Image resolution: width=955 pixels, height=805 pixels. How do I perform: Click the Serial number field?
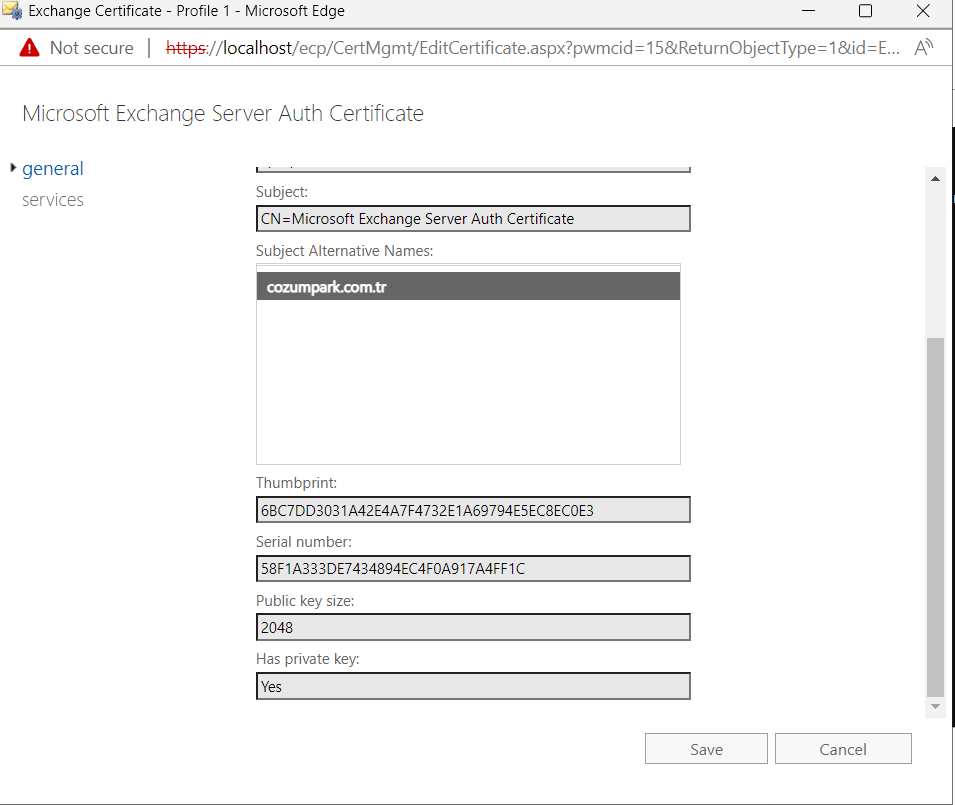coord(473,568)
